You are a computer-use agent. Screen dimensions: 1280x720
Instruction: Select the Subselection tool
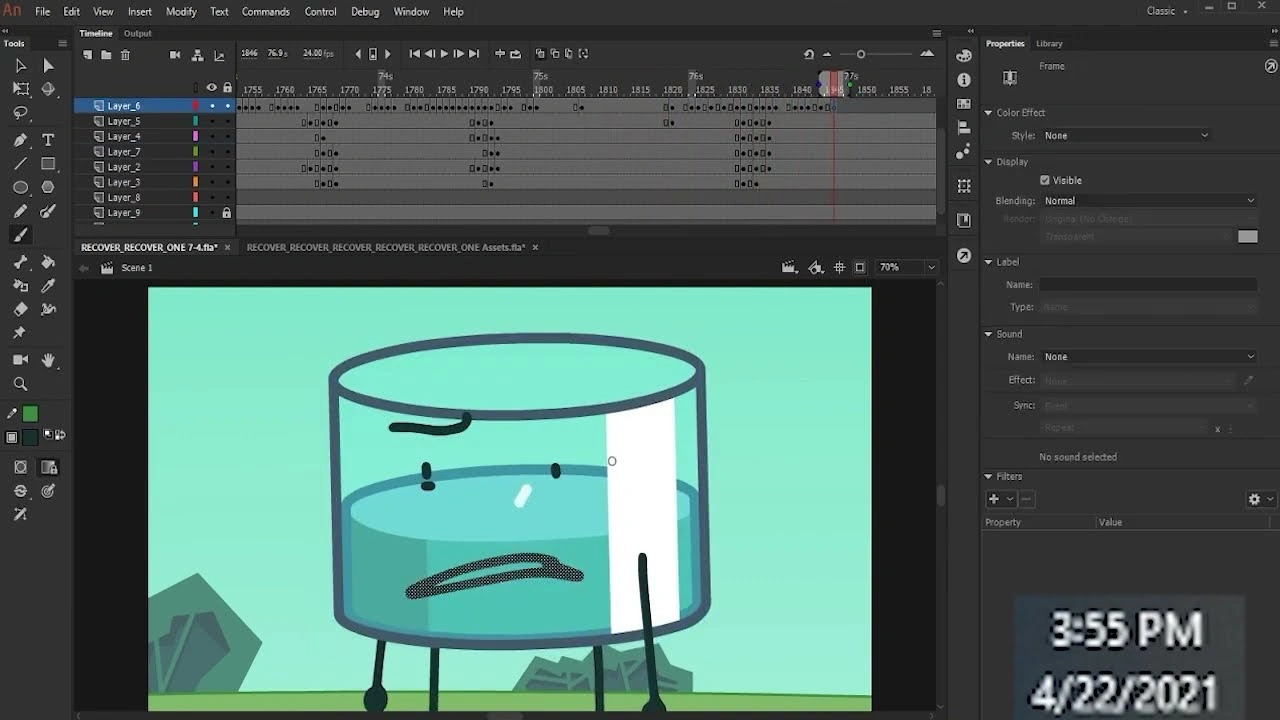pos(48,66)
